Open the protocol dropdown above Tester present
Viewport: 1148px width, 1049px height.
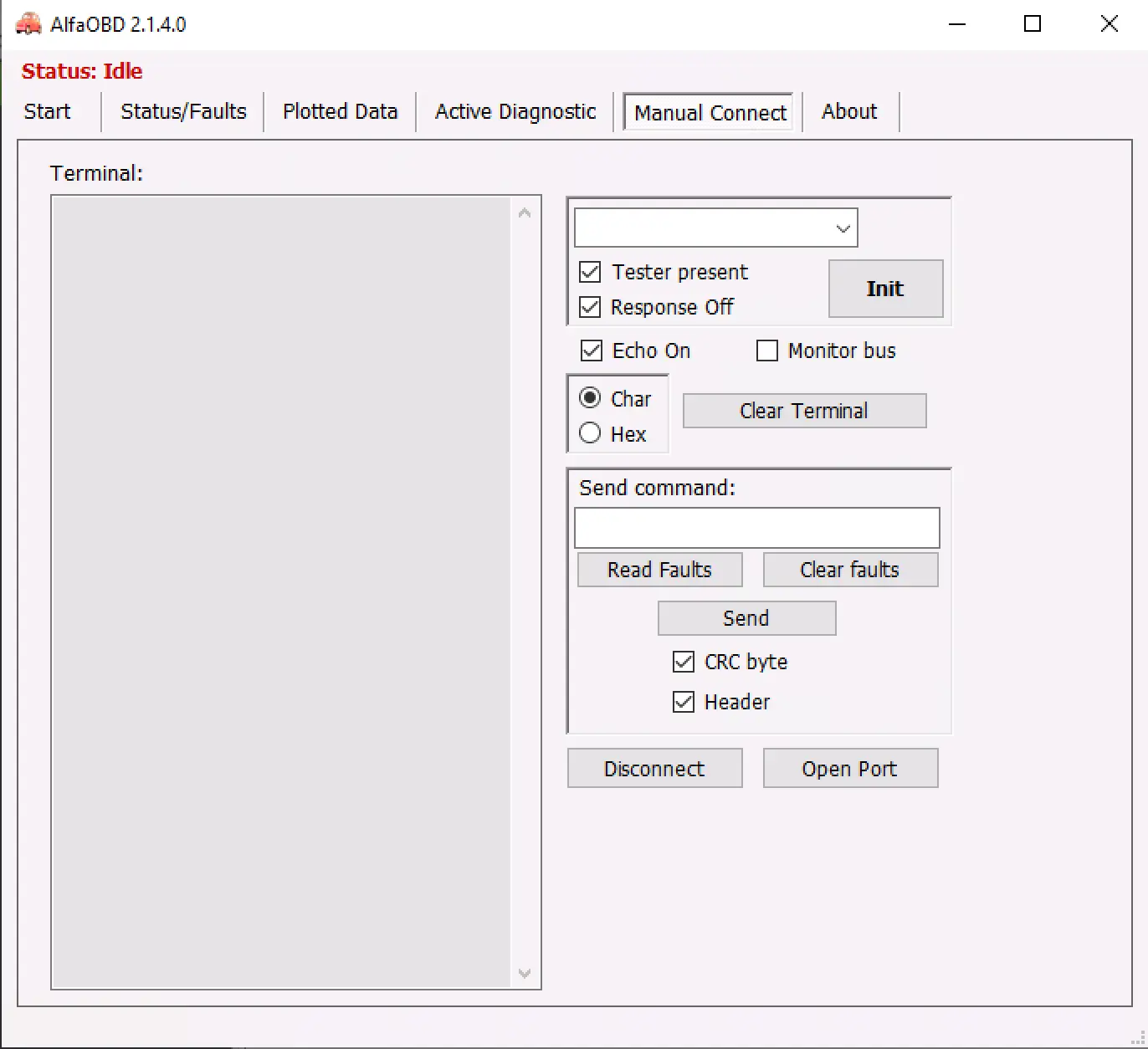pyautogui.click(x=843, y=228)
